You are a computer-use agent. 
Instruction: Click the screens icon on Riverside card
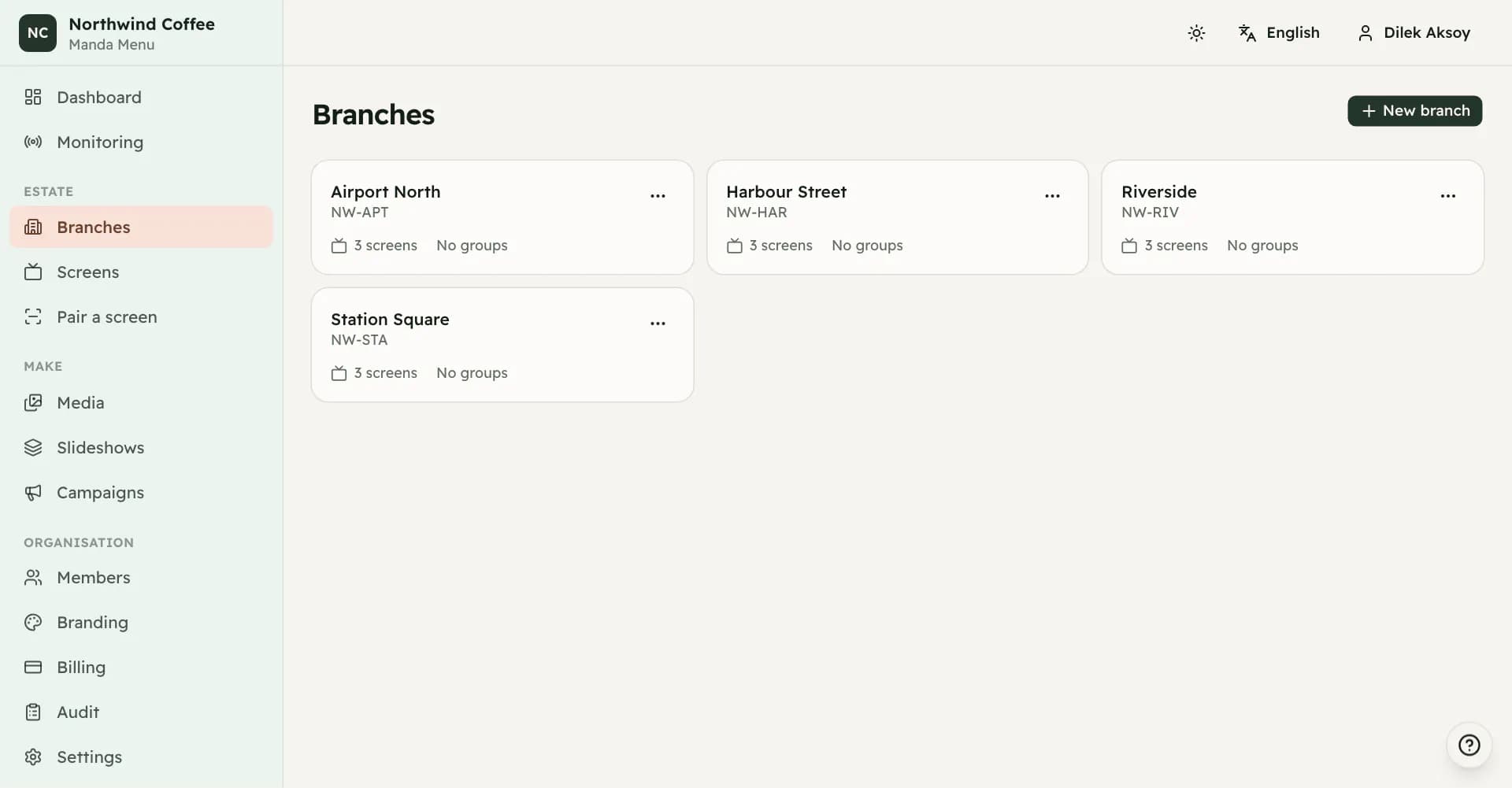pos(1128,246)
